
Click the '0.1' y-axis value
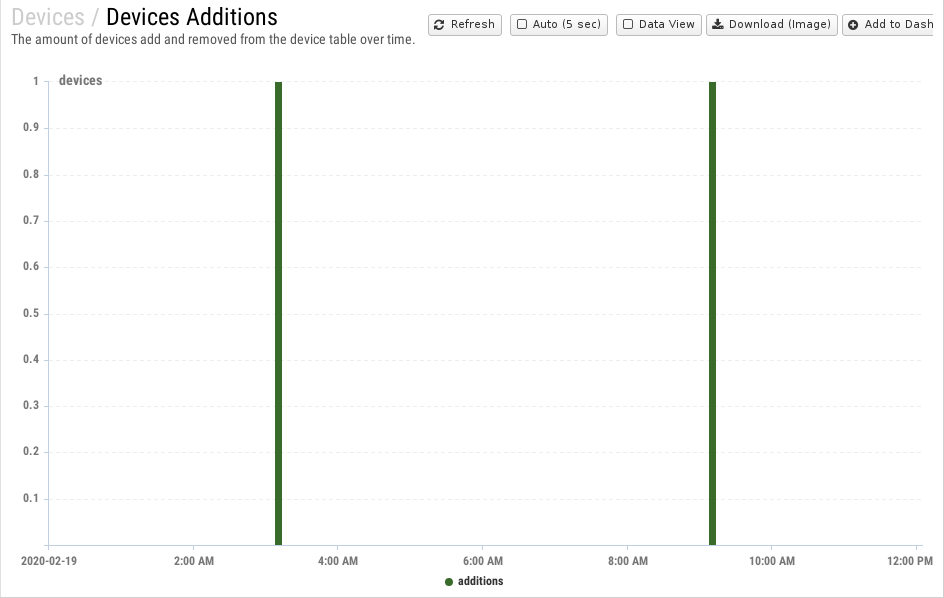pos(31,498)
